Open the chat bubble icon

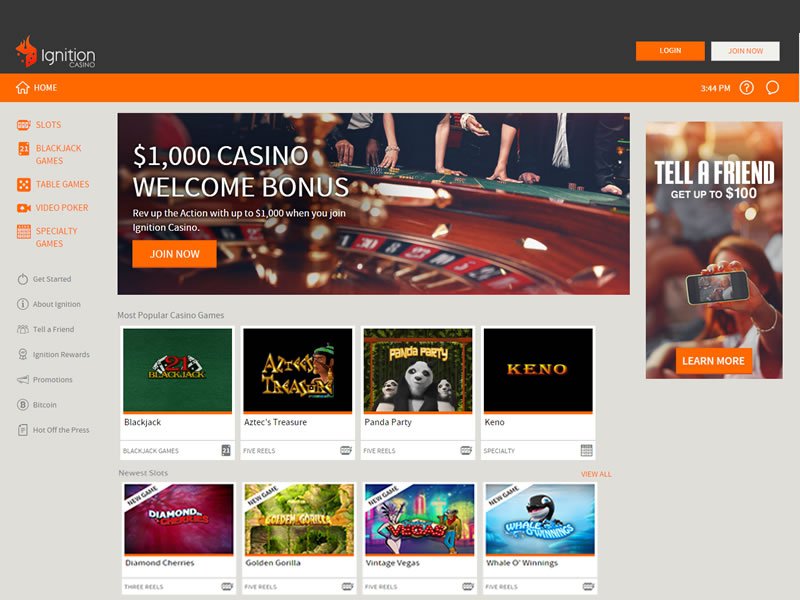click(772, 88)
